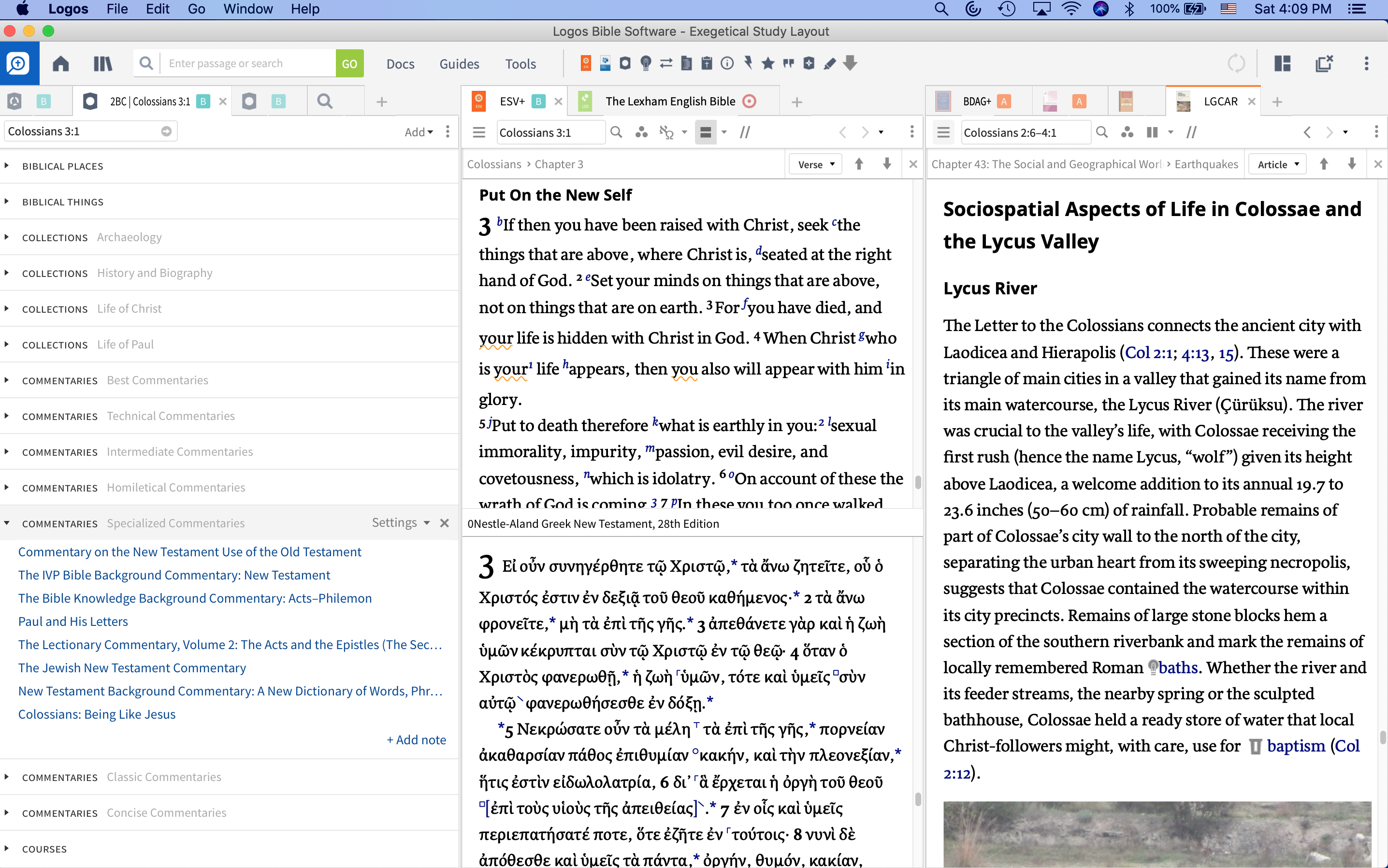Open Paul and His Letters link
Screen dimensions: 1388x868
pyautogui.click(x=73, y=621)
